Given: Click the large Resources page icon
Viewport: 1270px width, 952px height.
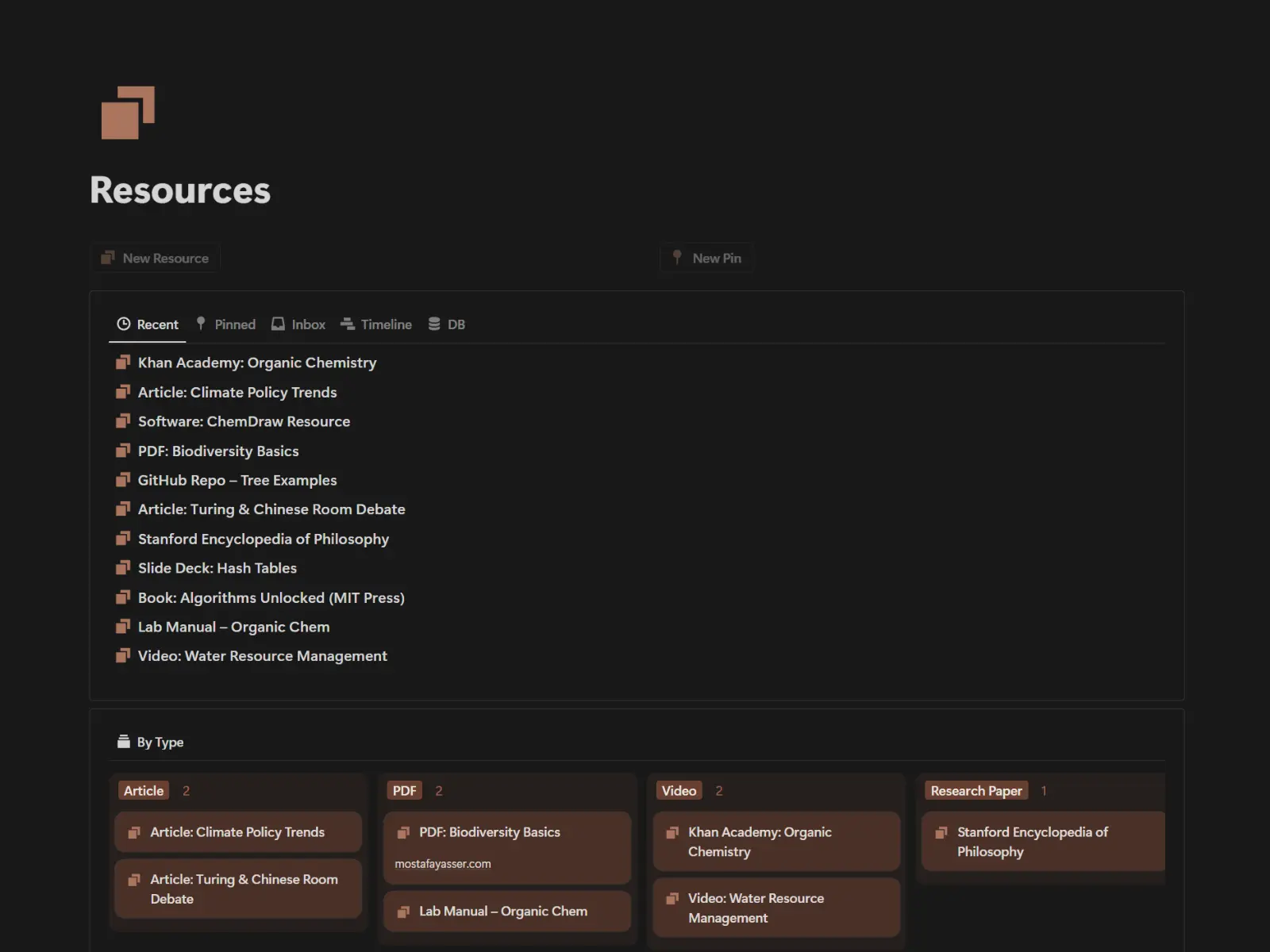Looking at the screenshot, I should [x=128, y=113].
